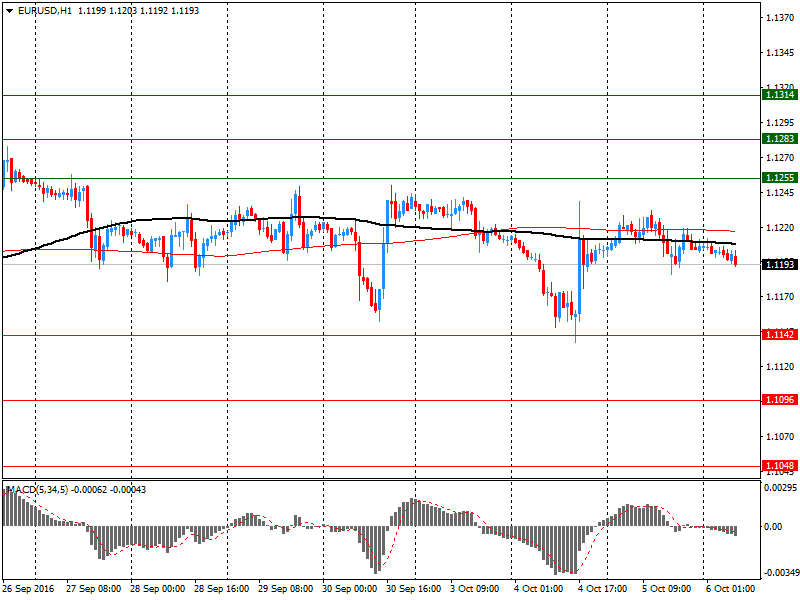Select the MACD(5,34,5) indicator label

click(37, 490)
